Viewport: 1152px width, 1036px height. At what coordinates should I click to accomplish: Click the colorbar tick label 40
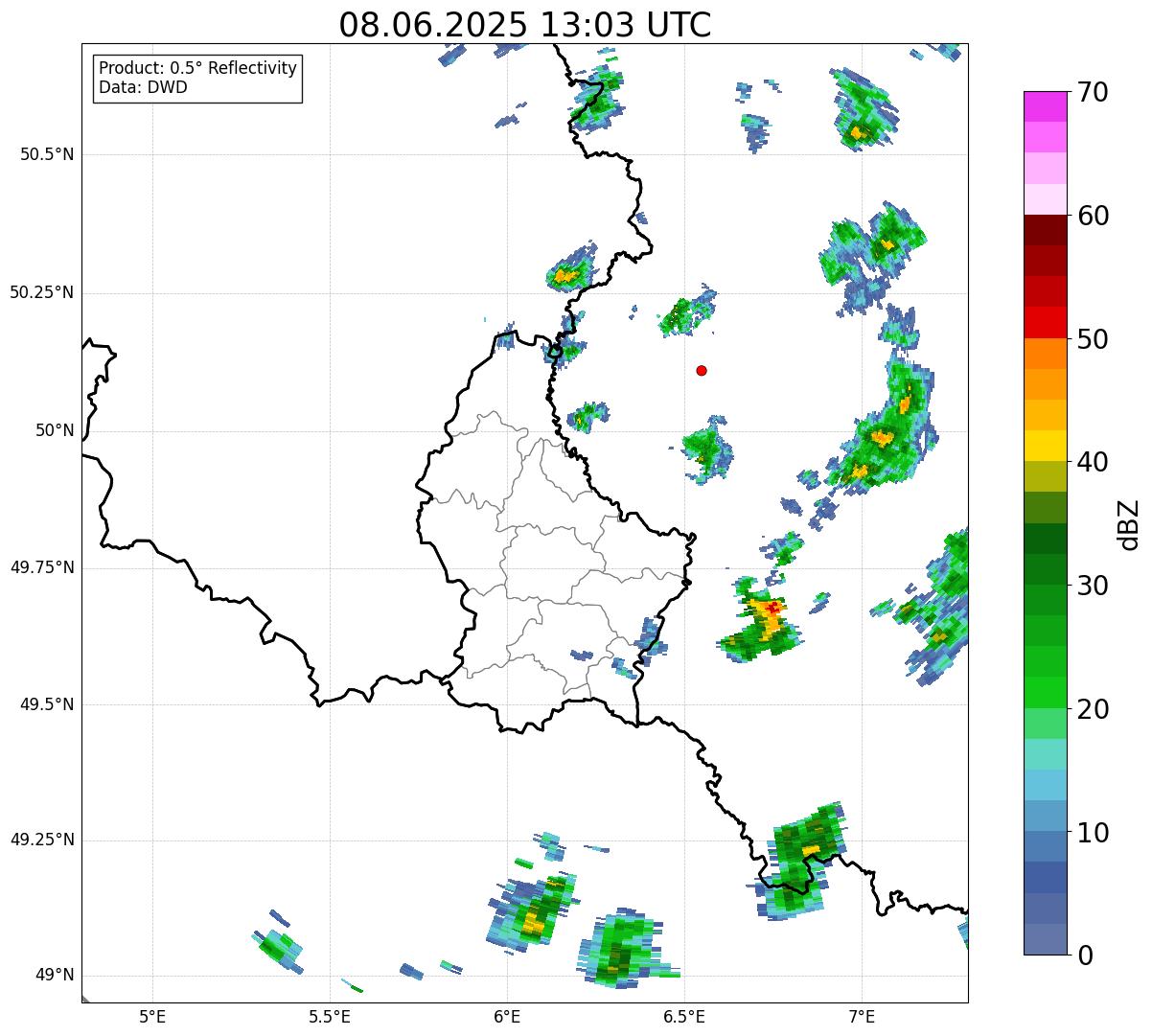coord(1093,462)
